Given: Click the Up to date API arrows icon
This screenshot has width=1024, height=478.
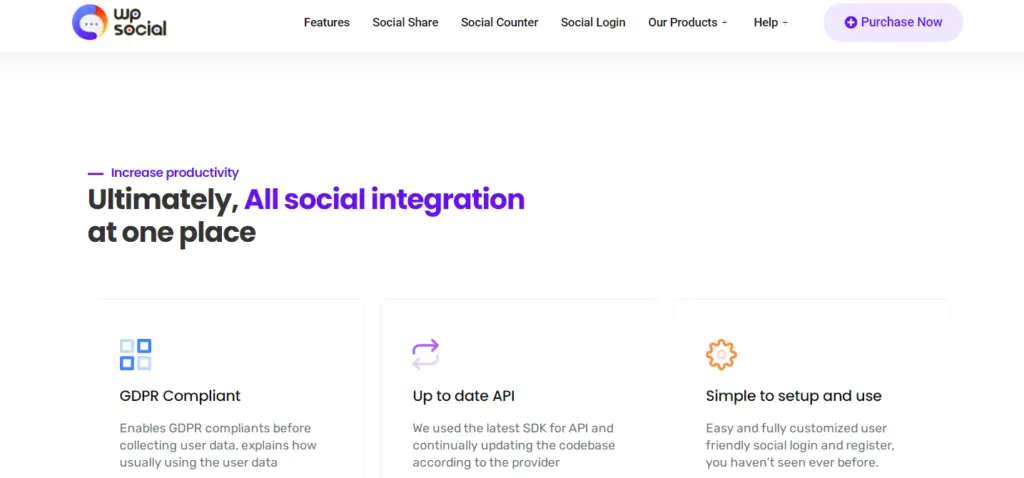Looking at the screenshot, I should point(426,354).
